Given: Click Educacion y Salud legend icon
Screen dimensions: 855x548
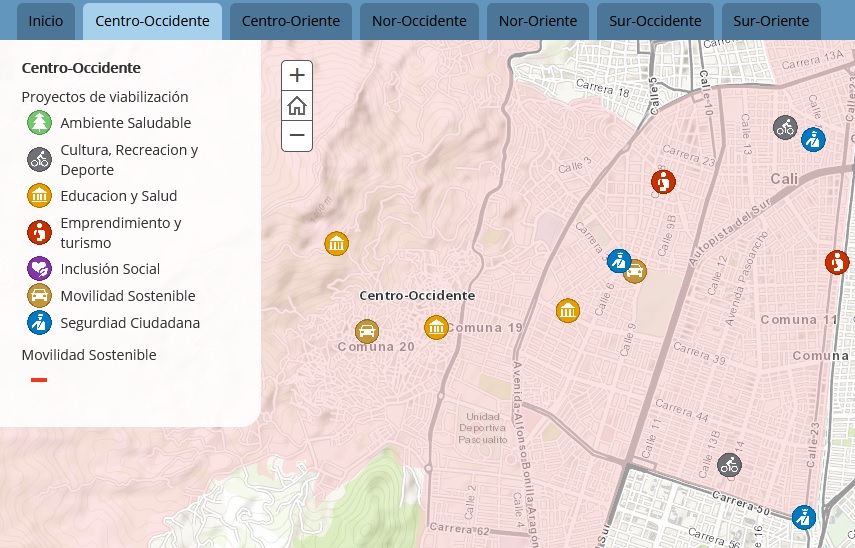Looking at the screenshot, I should pos(39,196).
